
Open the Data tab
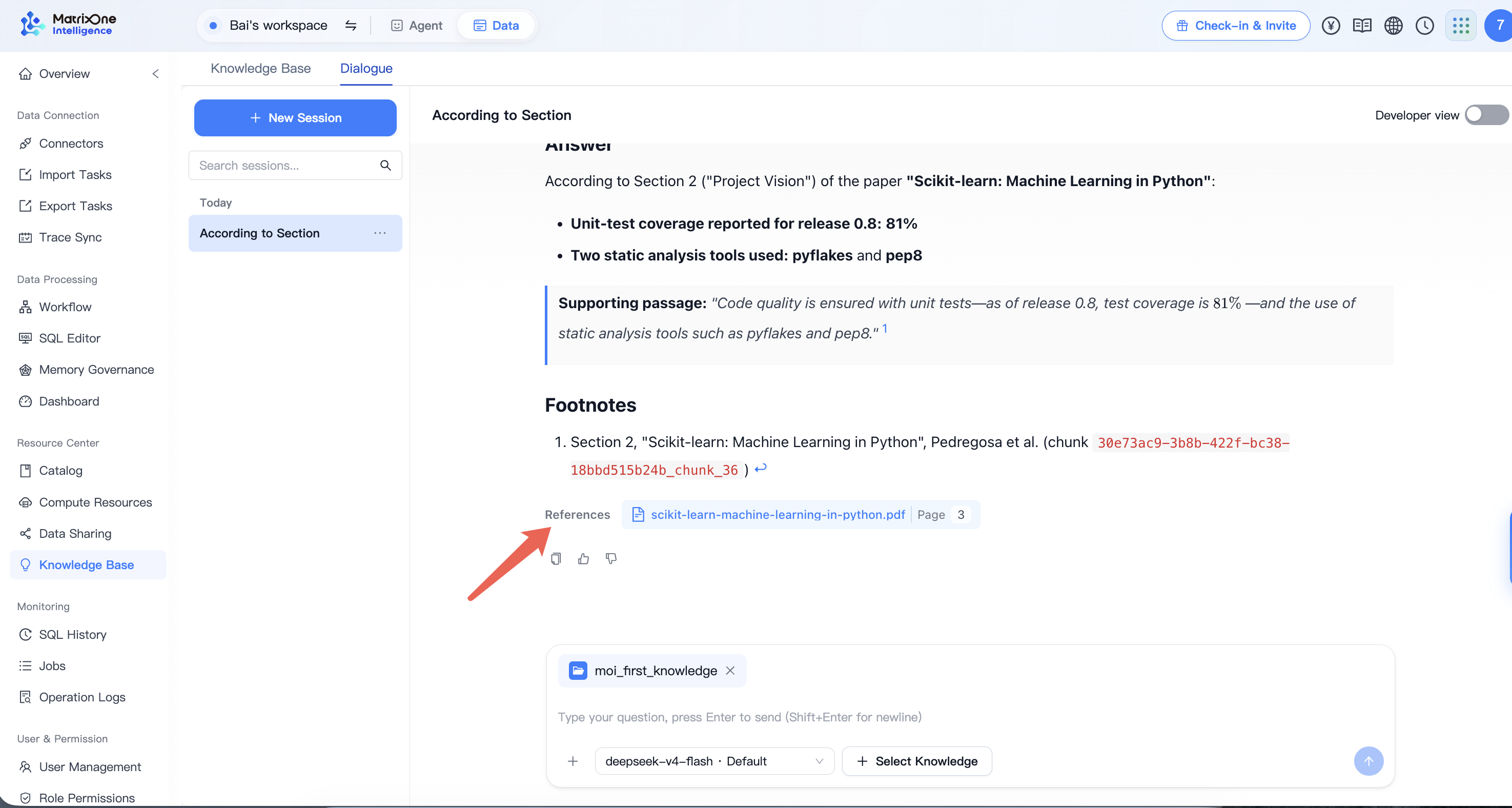496,25
